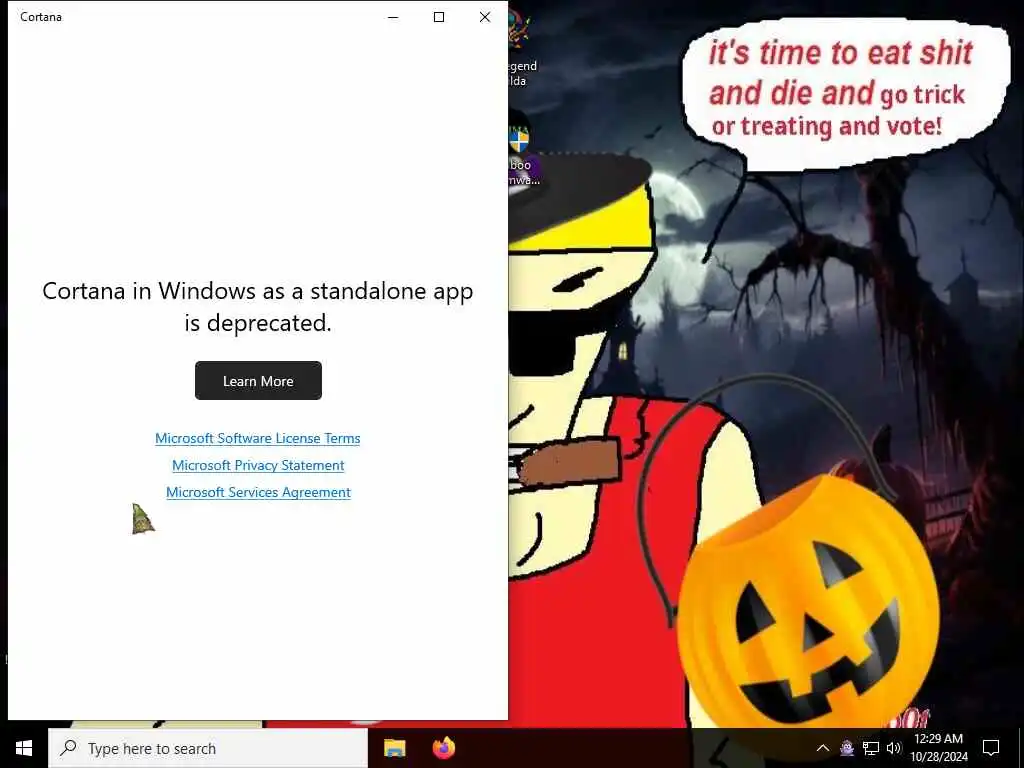Click the Cortana deprecated heading text

point(258,306)
